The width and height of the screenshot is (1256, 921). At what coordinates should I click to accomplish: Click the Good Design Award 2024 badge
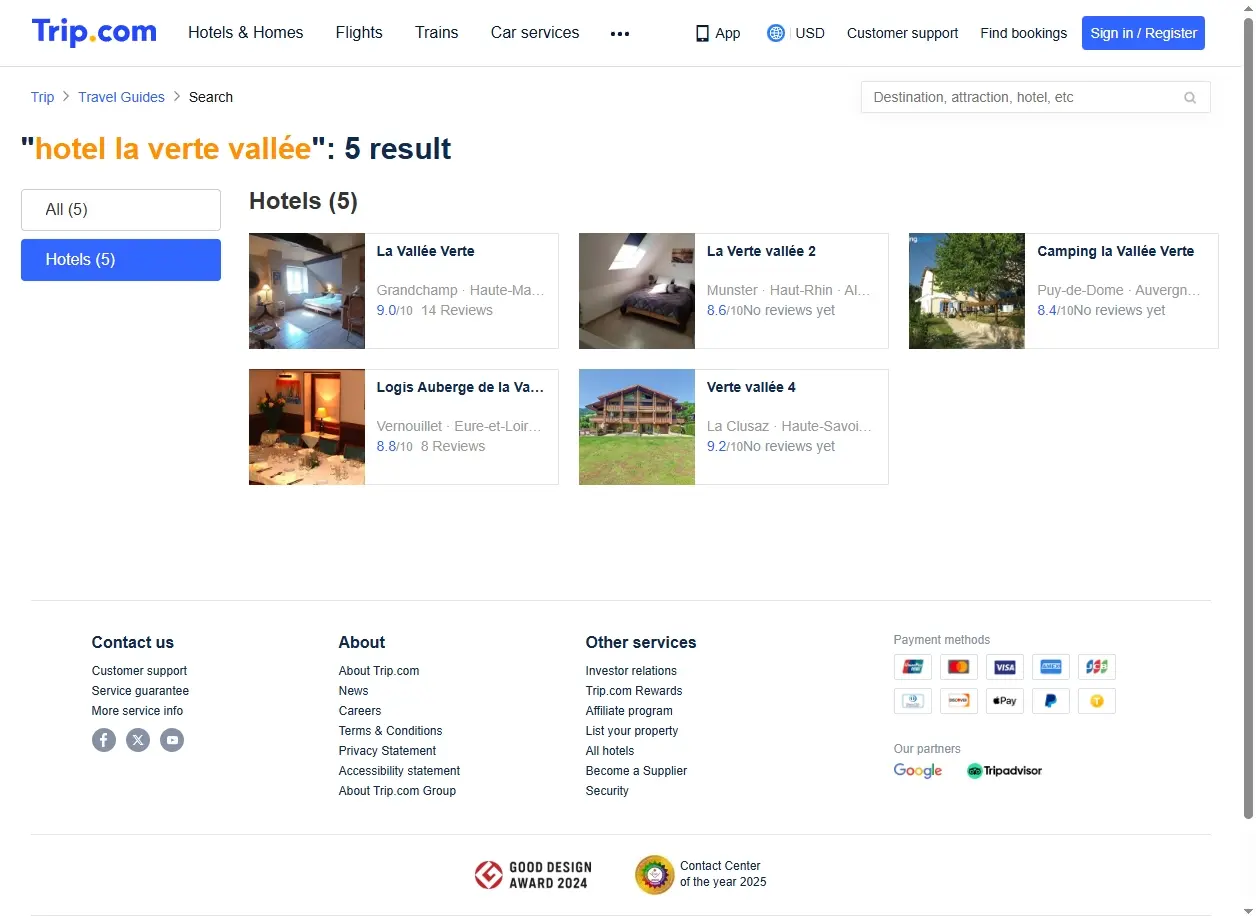tap(533, 875)
